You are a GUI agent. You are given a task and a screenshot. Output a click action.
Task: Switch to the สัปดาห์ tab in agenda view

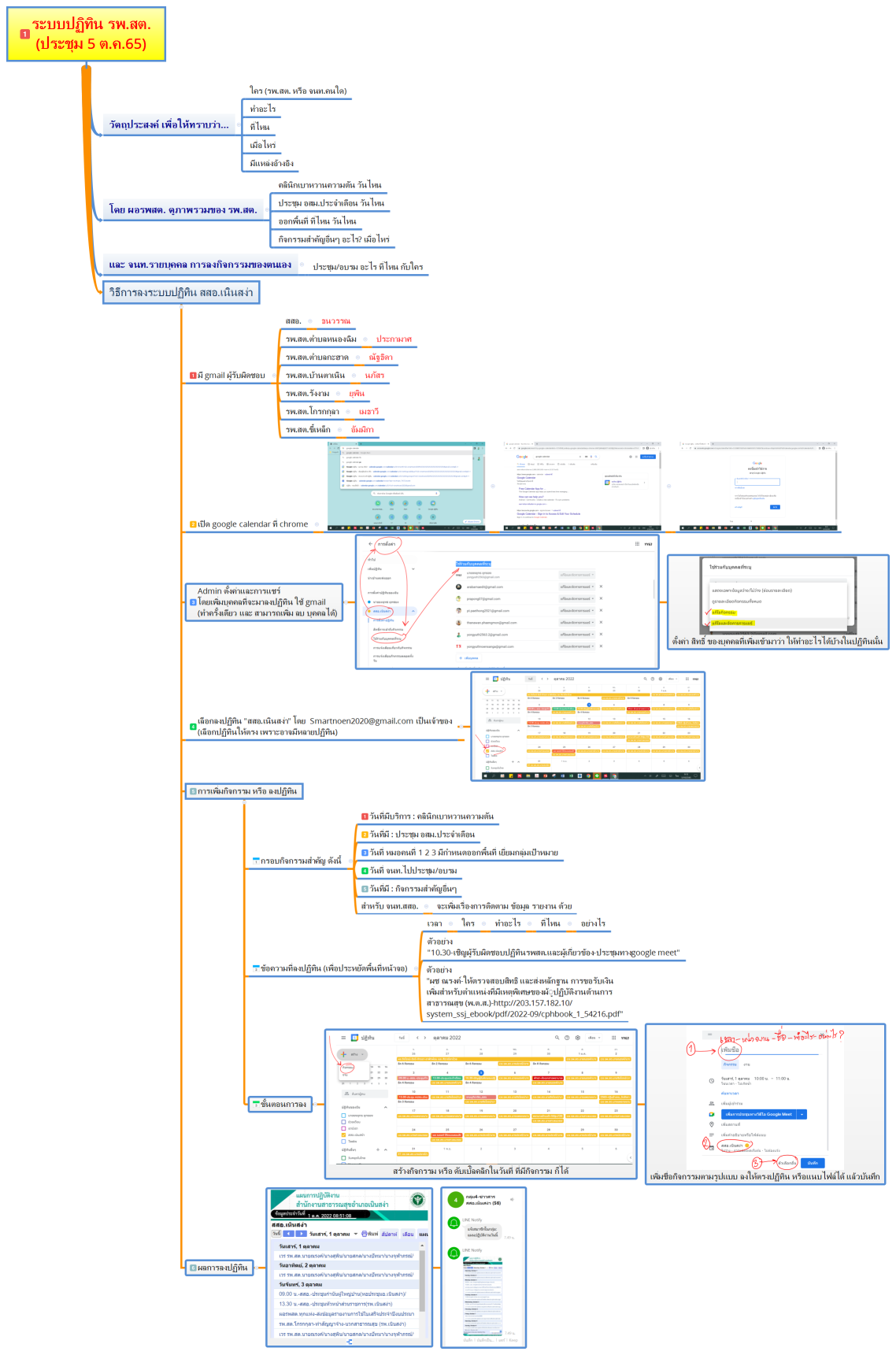pos(389,1234)
